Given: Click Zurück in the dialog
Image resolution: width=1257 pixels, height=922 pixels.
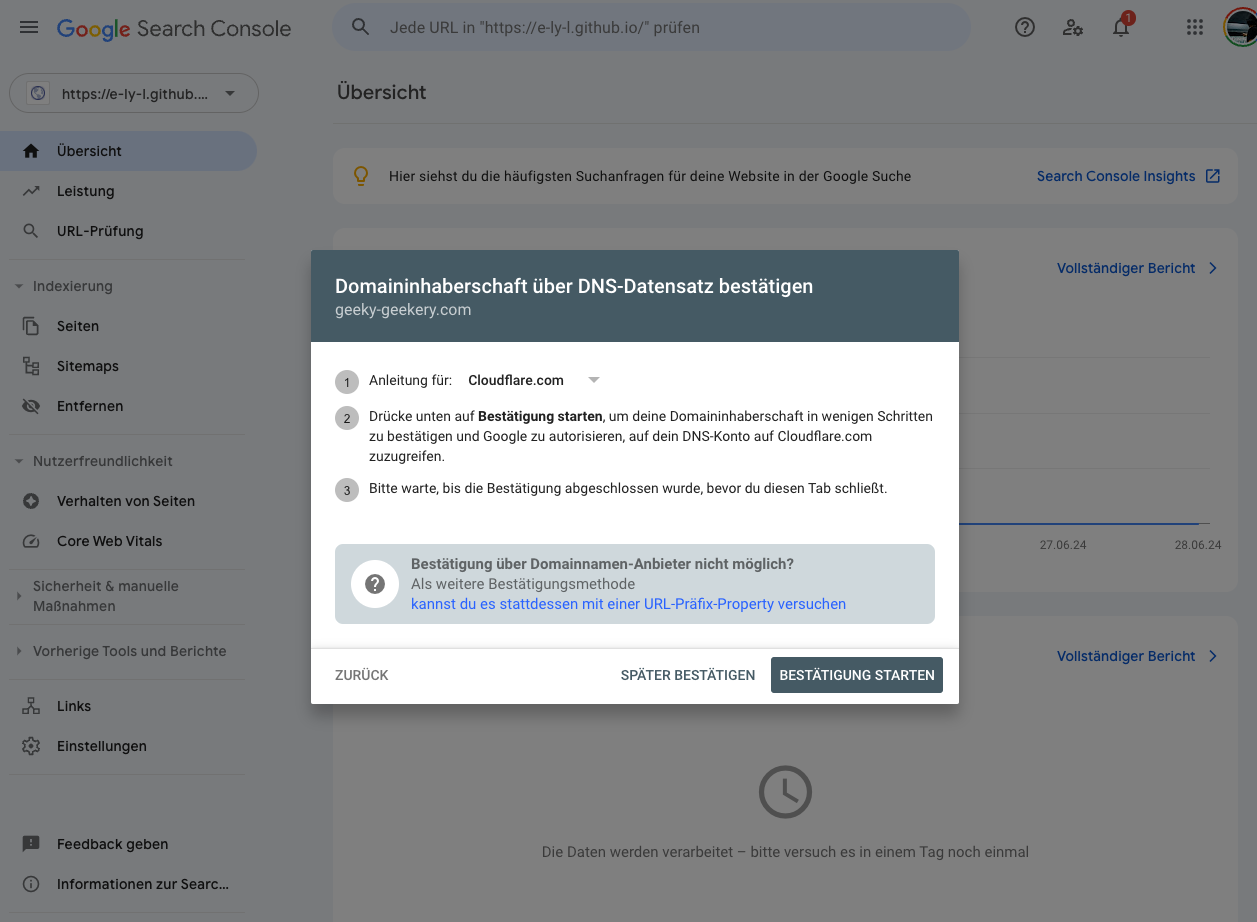Looking at the screenshot, I should [361, 675].
